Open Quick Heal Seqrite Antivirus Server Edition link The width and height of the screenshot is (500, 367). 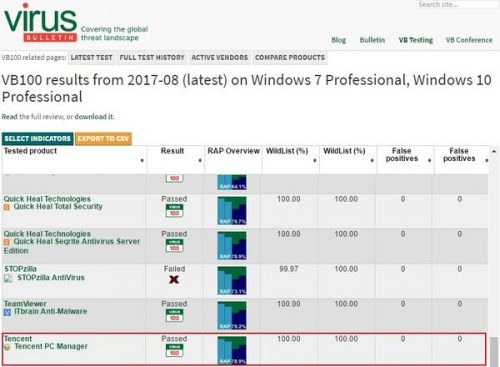72,246
